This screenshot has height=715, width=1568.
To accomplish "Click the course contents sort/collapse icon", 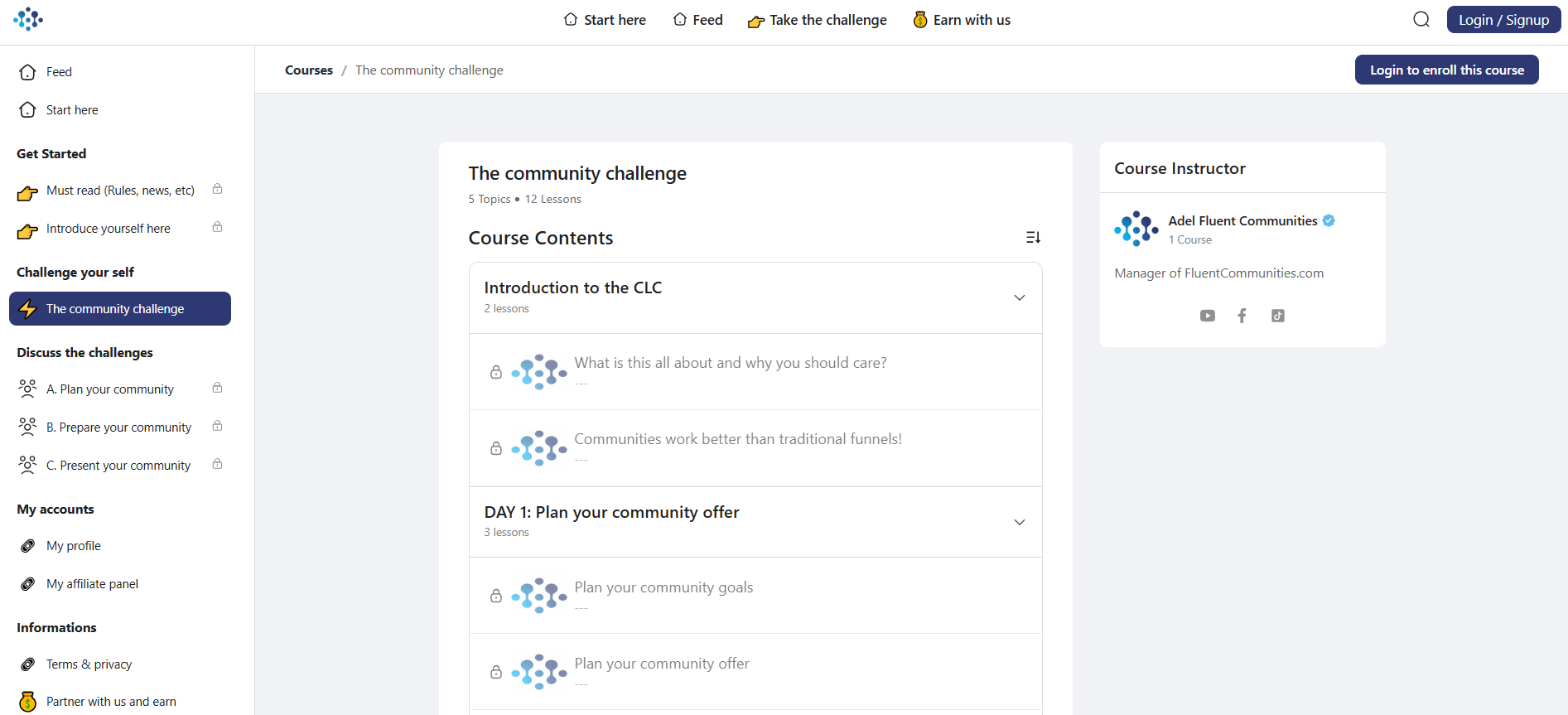I will [x=1033, y=238].
